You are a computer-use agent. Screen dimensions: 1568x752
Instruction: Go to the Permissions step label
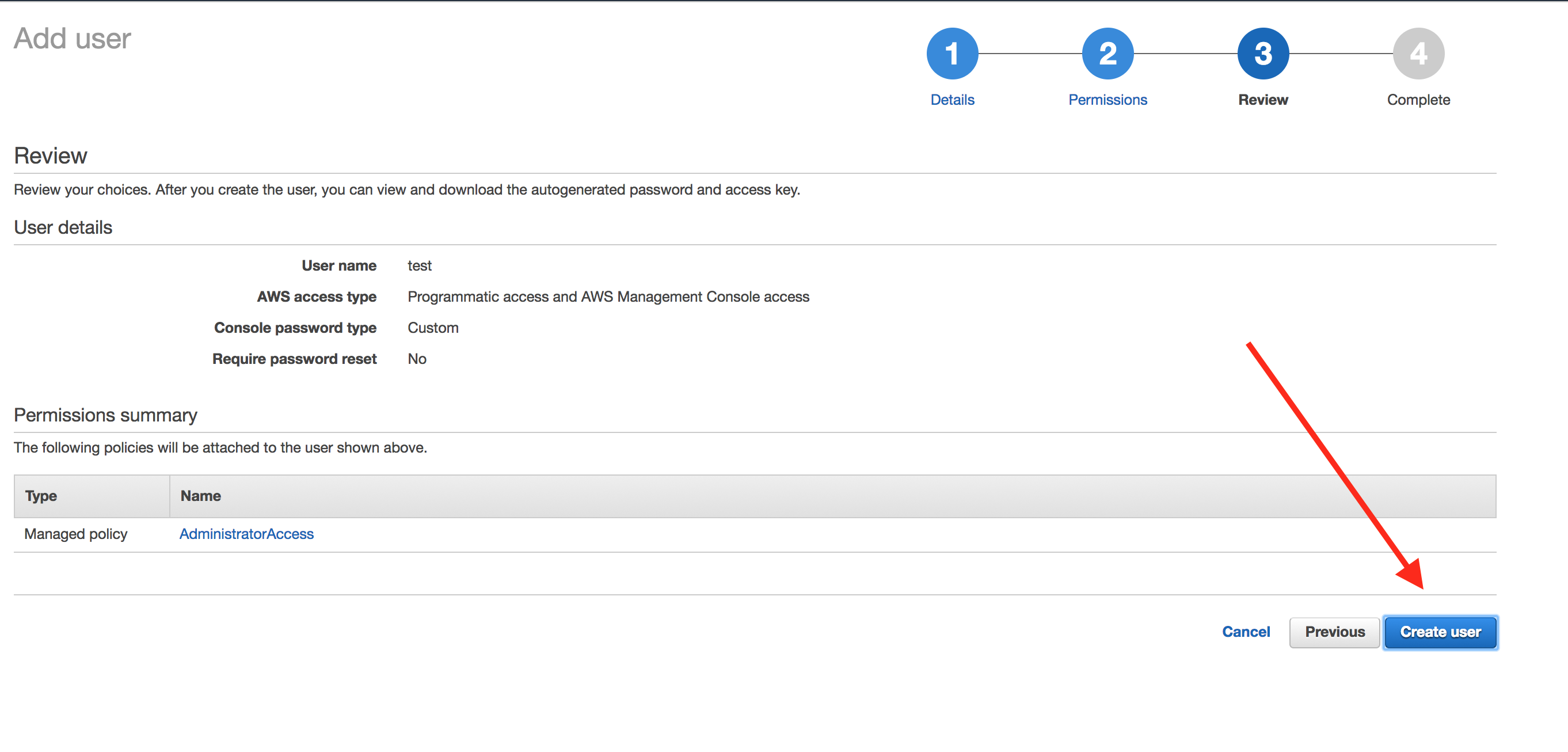click(x=1108, y=100)
